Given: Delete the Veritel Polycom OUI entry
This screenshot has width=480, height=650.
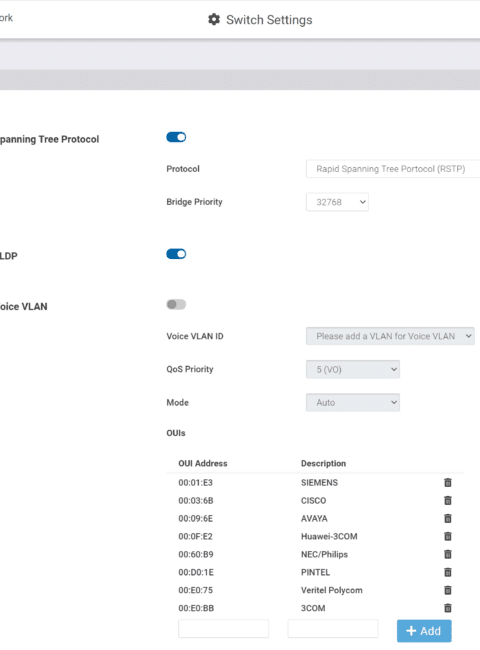Looking at the screenshot, I should (x=448, y=590).
